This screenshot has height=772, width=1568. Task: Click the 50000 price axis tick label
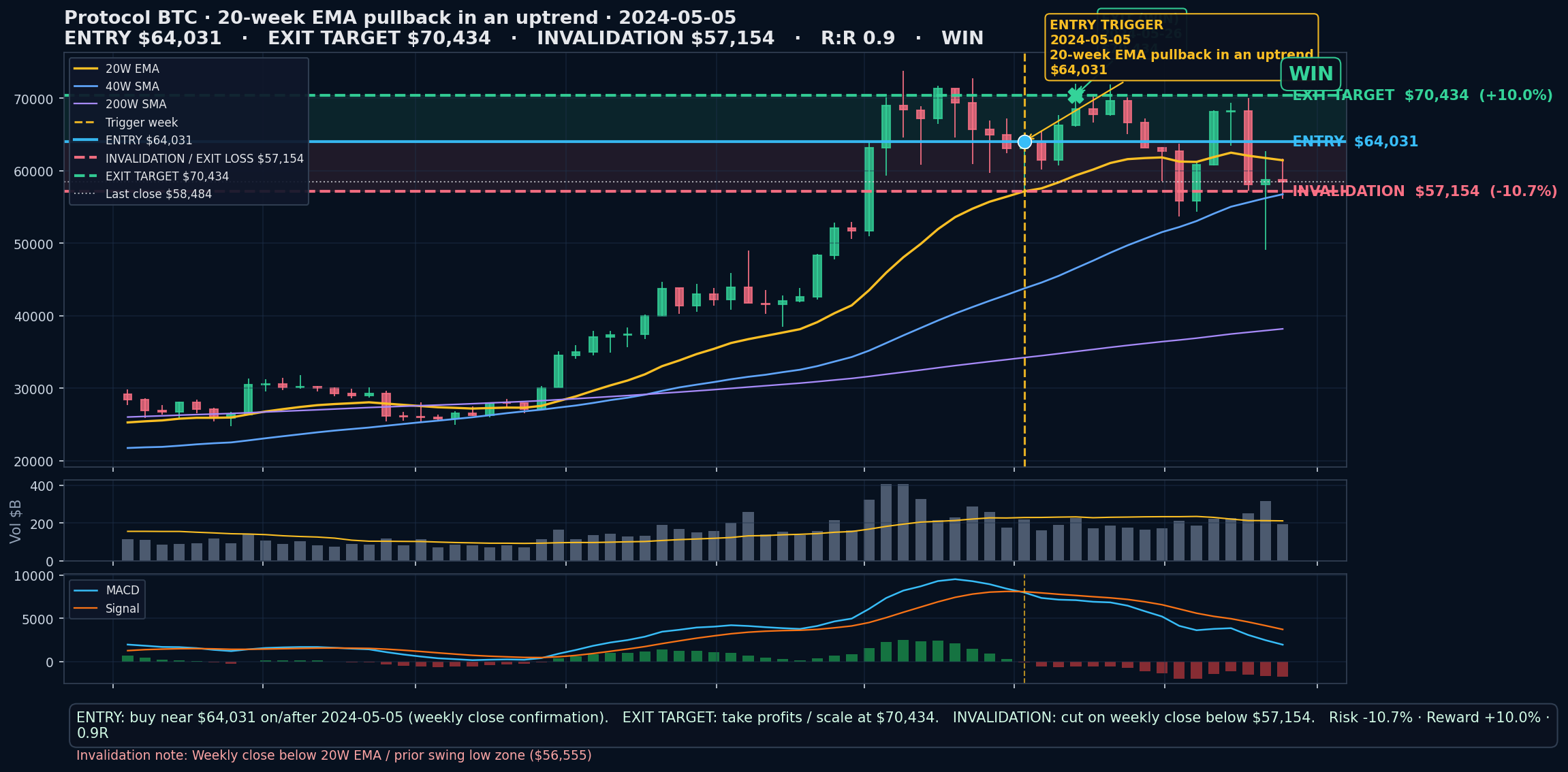click(x=33, y=244)
